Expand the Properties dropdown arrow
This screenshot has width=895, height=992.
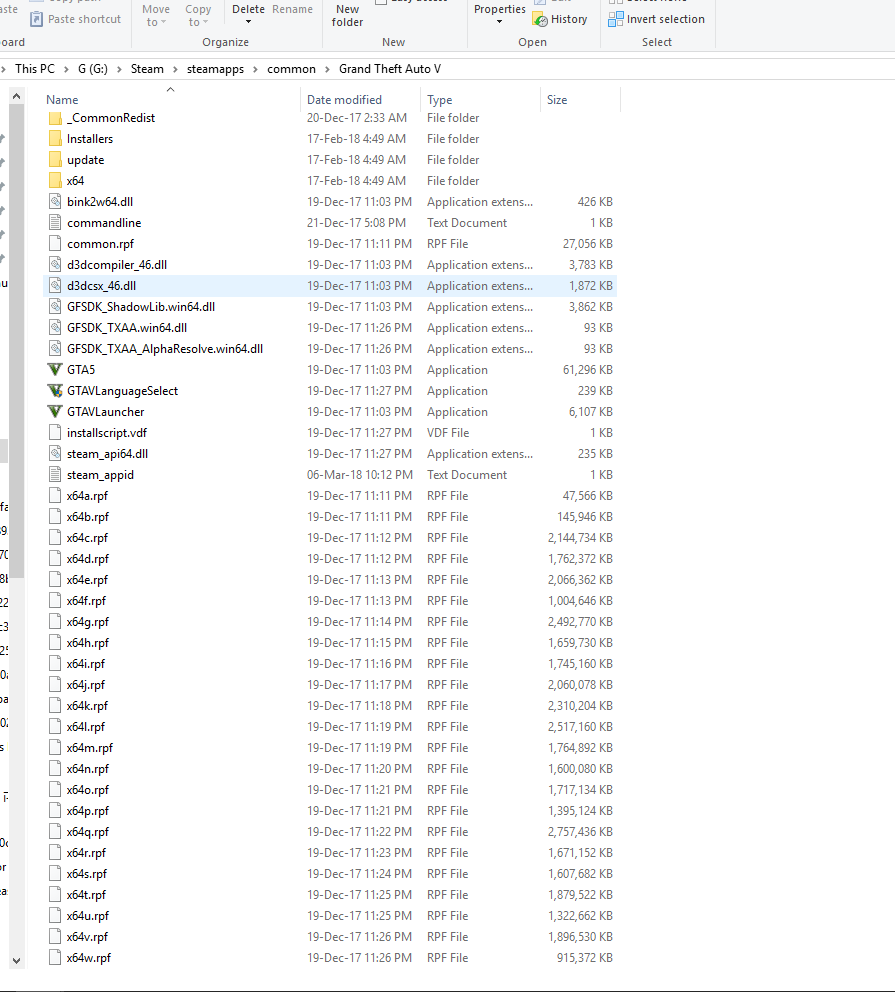[500, 22]
